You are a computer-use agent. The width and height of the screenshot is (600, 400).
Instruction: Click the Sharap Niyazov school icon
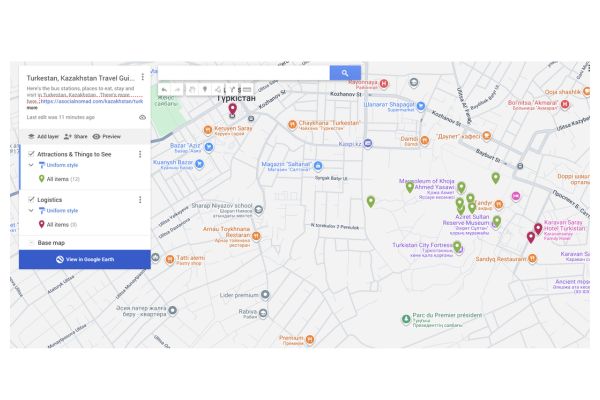[x=259, y=209]
